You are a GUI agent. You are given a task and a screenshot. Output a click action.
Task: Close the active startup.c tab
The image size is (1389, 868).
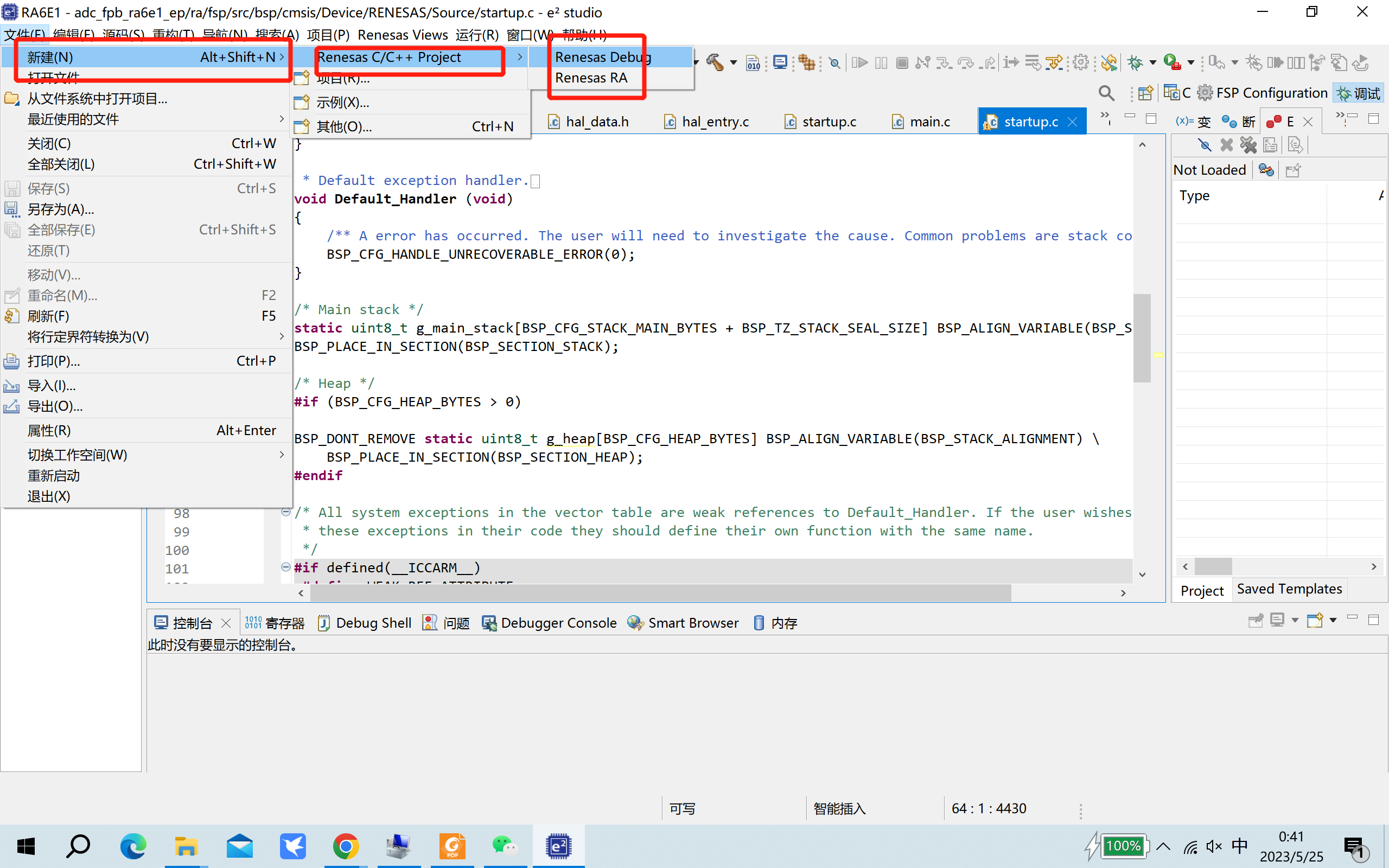click(1072, 122)
